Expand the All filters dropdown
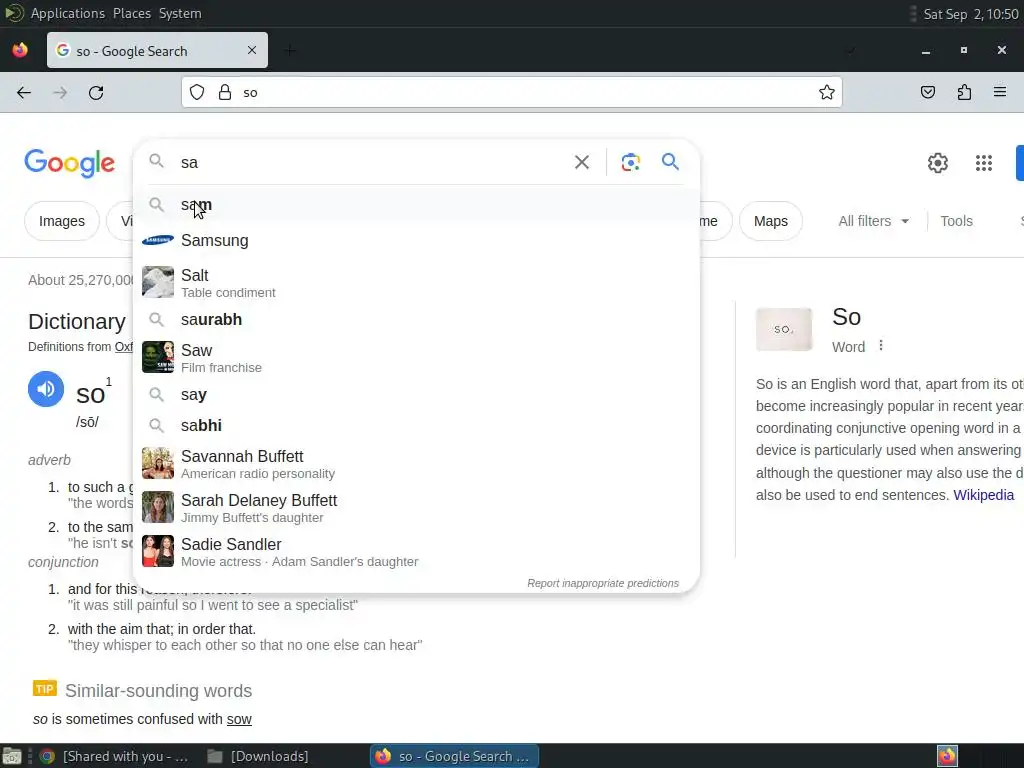Viewport: 1024px width, 768px height. click(874, 221)
